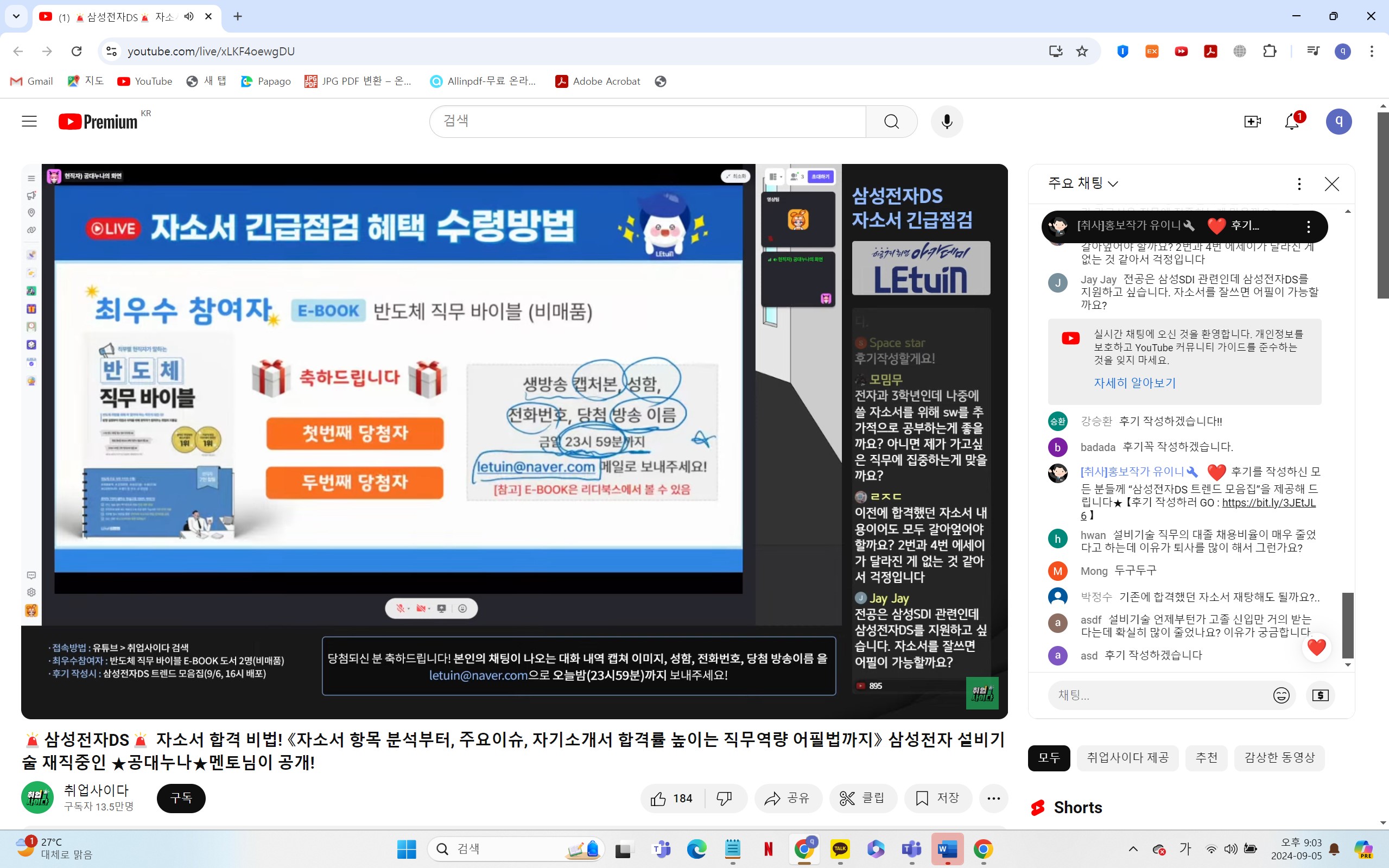Subscribe with the 구독 button
Viewport: 1389px width, 868px height.
[181, 798]
